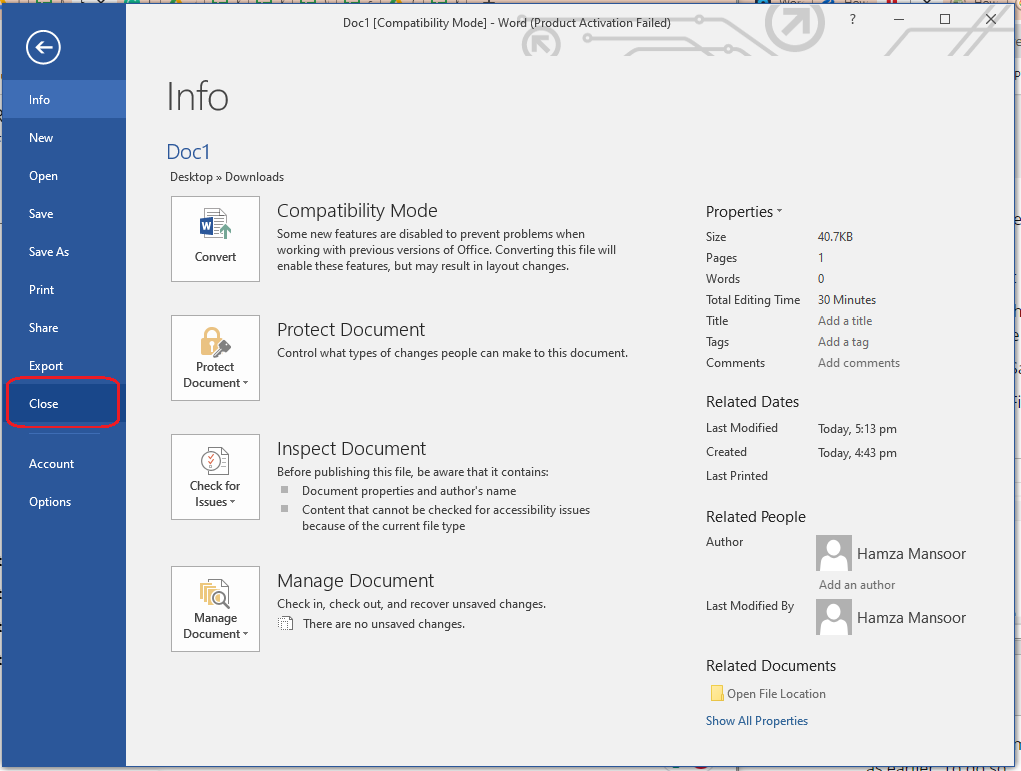The width and height of the screenshot is (1021, 771).
Task: Open Word Options
Action: click(63, 501)
